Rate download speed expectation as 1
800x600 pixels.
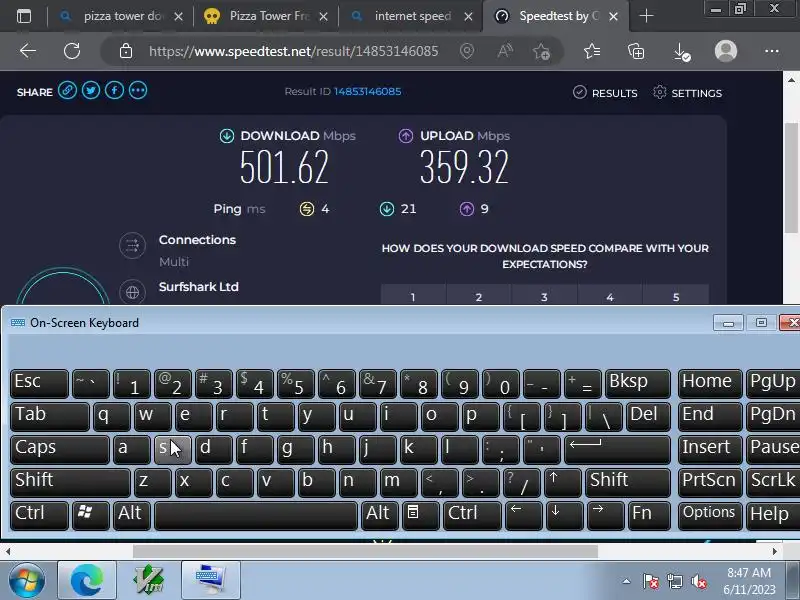413,295
